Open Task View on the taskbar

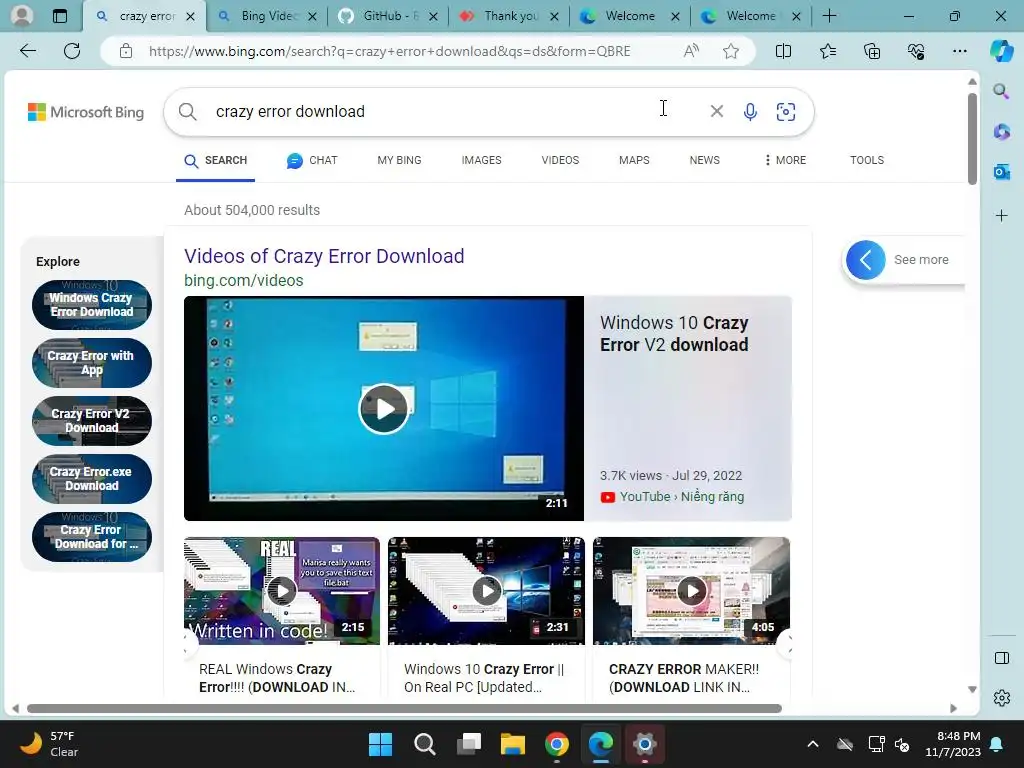[x=468, y=744]
